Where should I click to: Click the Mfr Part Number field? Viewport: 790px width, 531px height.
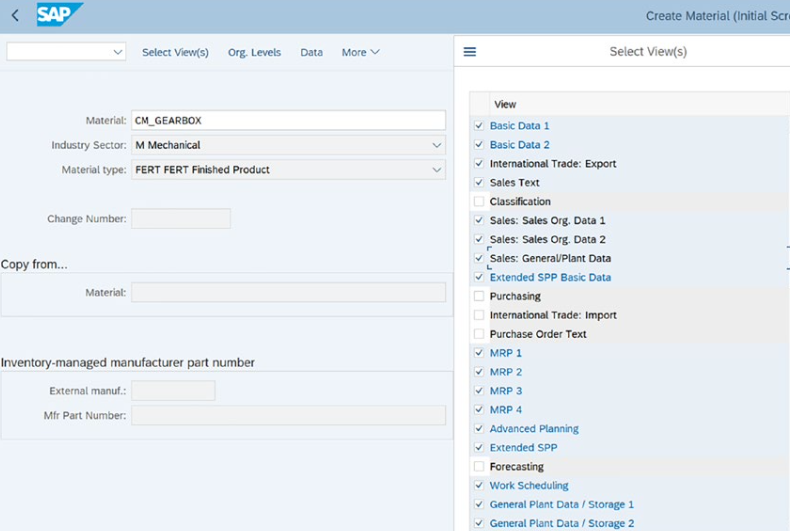pyautogui.click(x=288, y=415)
